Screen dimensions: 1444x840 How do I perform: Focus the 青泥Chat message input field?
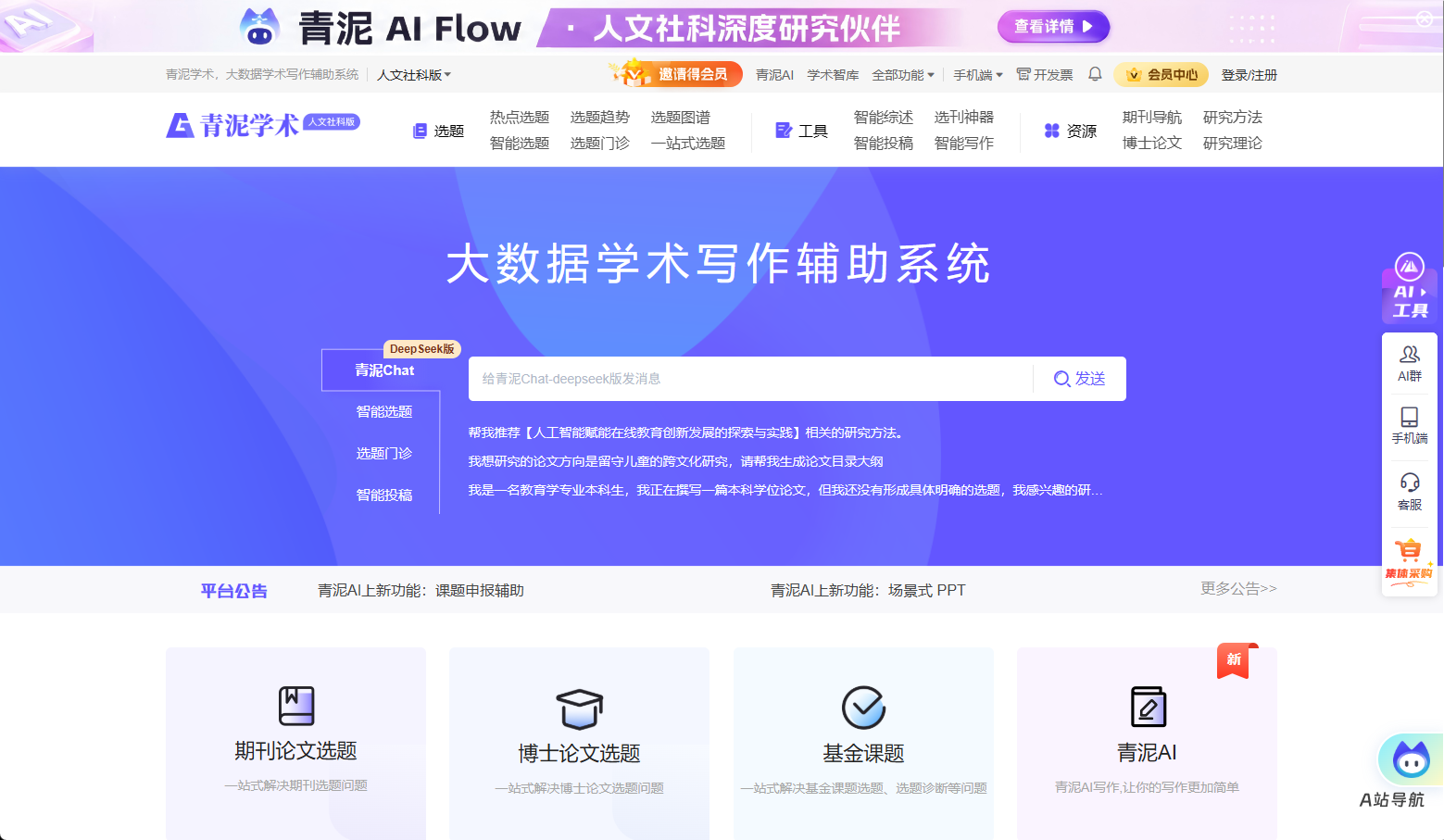pos(750,379)
